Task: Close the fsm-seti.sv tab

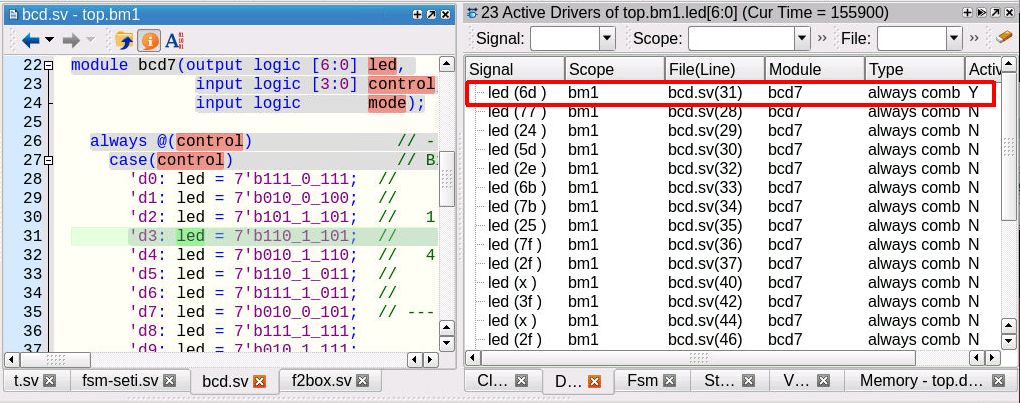Action: tap(170, 381)
